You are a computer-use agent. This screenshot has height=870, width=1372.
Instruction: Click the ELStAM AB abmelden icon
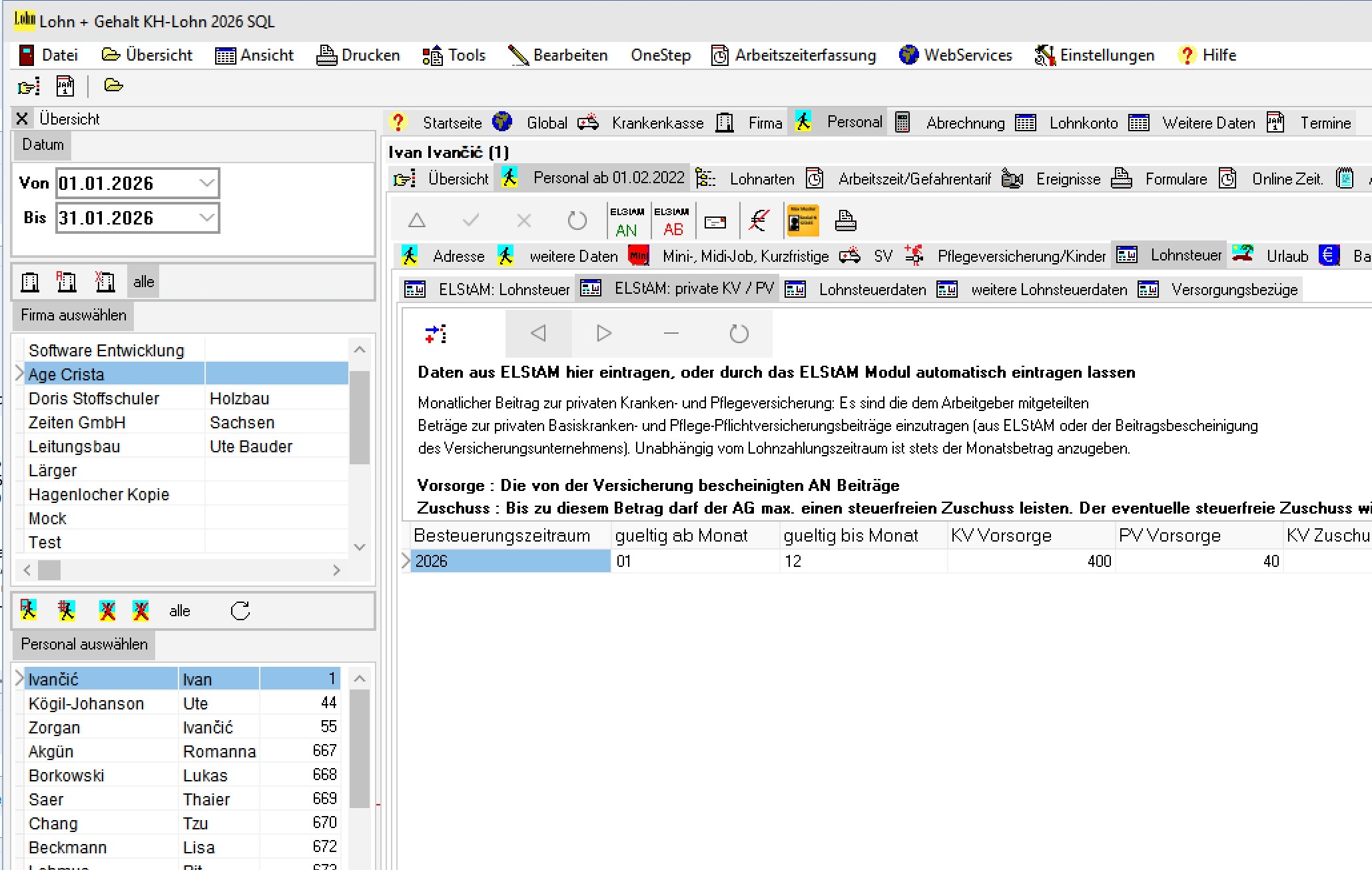[672, 221]
